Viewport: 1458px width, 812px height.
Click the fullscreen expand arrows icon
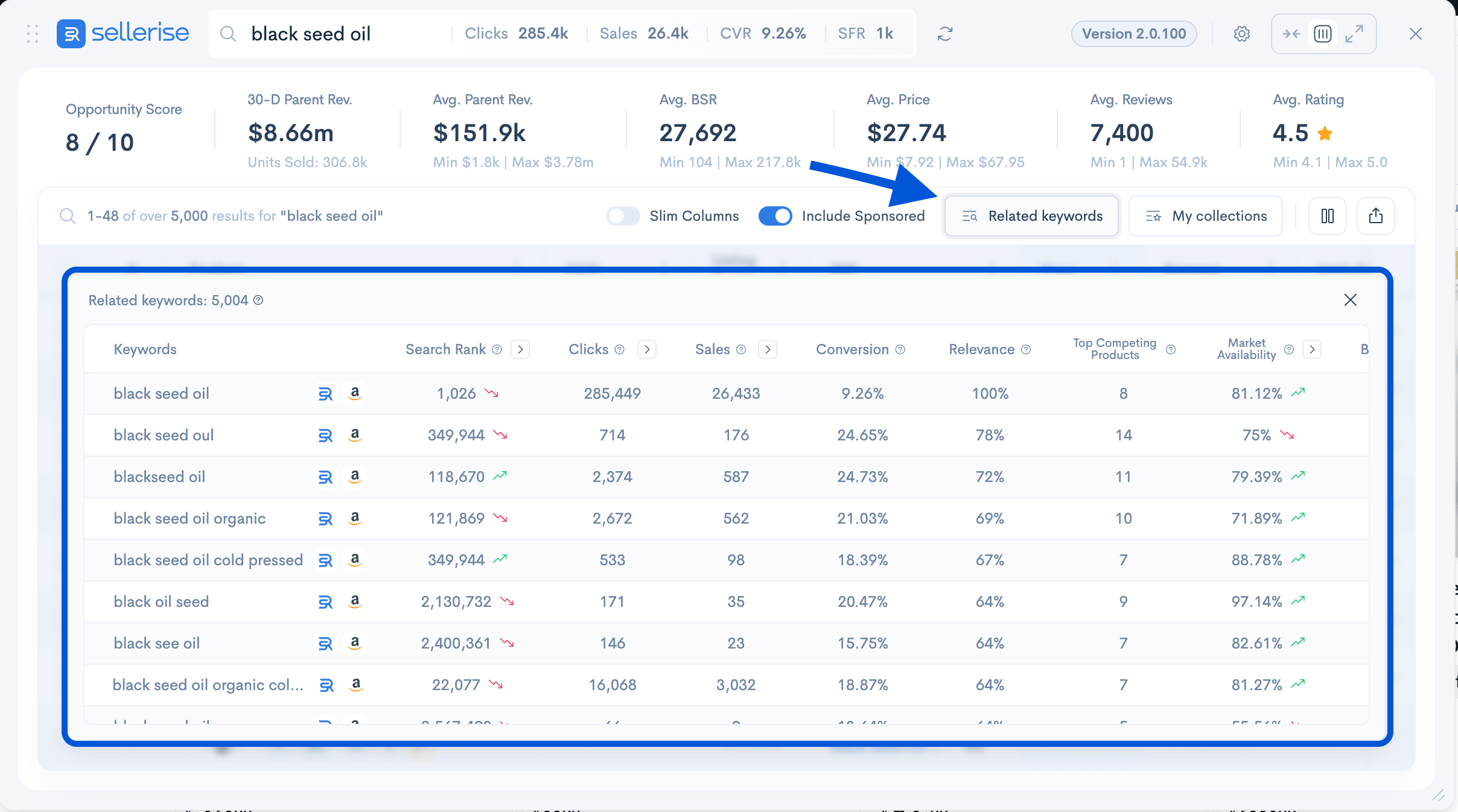coord(1354,34)
